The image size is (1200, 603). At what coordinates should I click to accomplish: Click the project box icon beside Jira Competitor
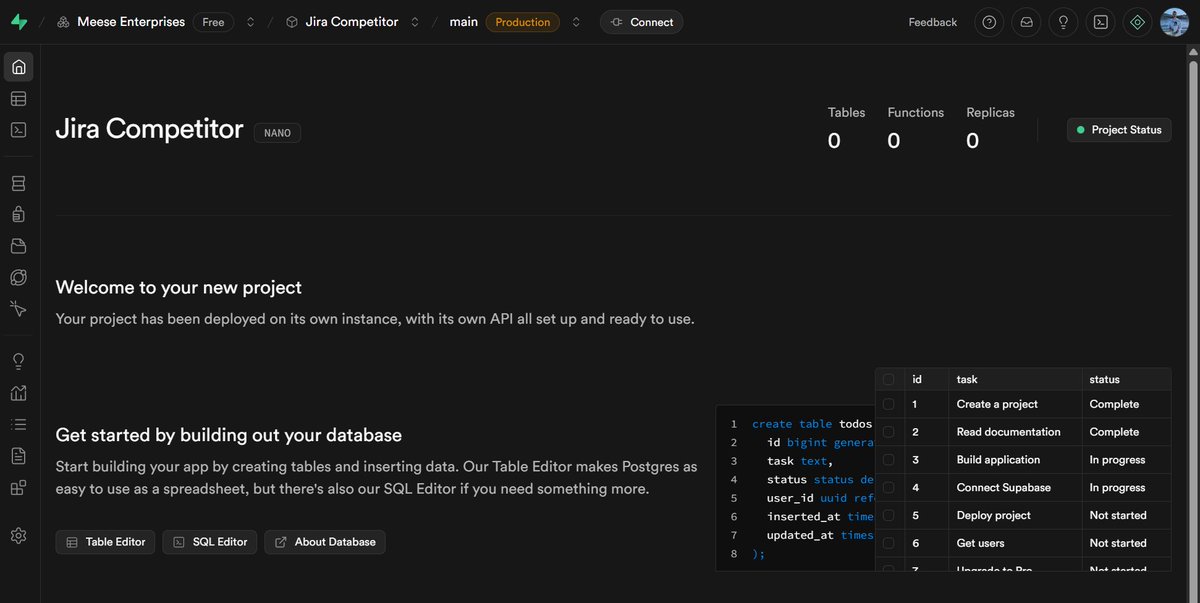pos(292,22)
